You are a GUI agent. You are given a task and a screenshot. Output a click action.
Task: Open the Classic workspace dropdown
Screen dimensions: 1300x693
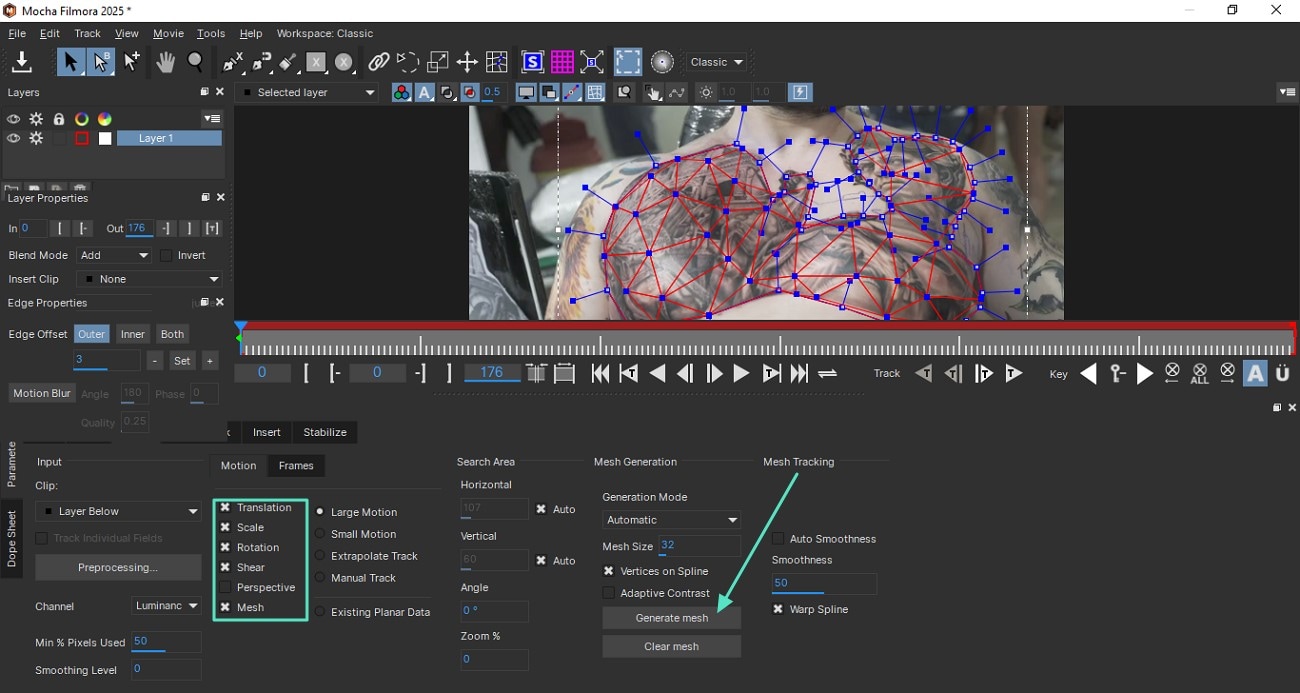718,62
